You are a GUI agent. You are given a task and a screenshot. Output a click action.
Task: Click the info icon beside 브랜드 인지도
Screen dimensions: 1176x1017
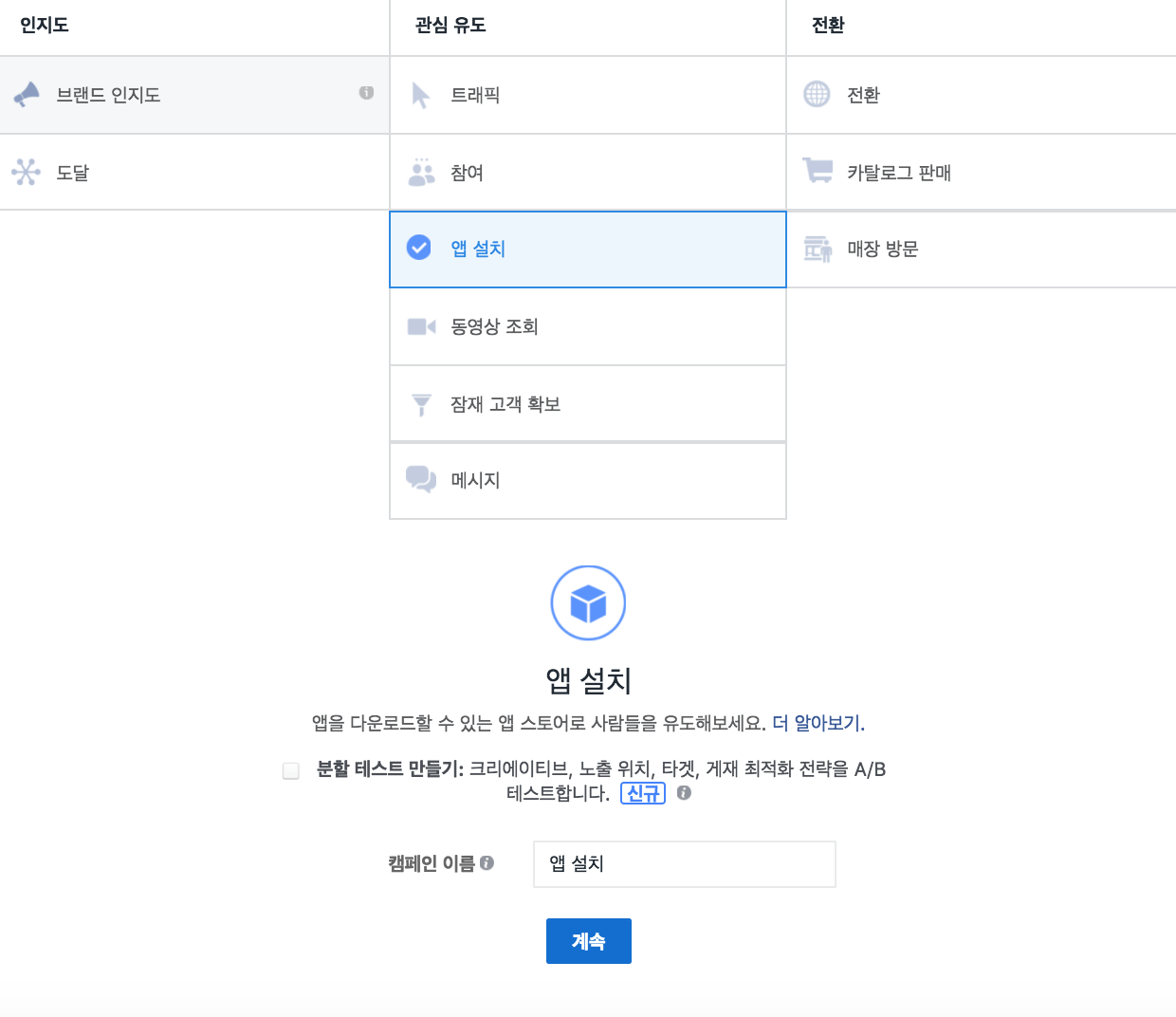(365, 95)
